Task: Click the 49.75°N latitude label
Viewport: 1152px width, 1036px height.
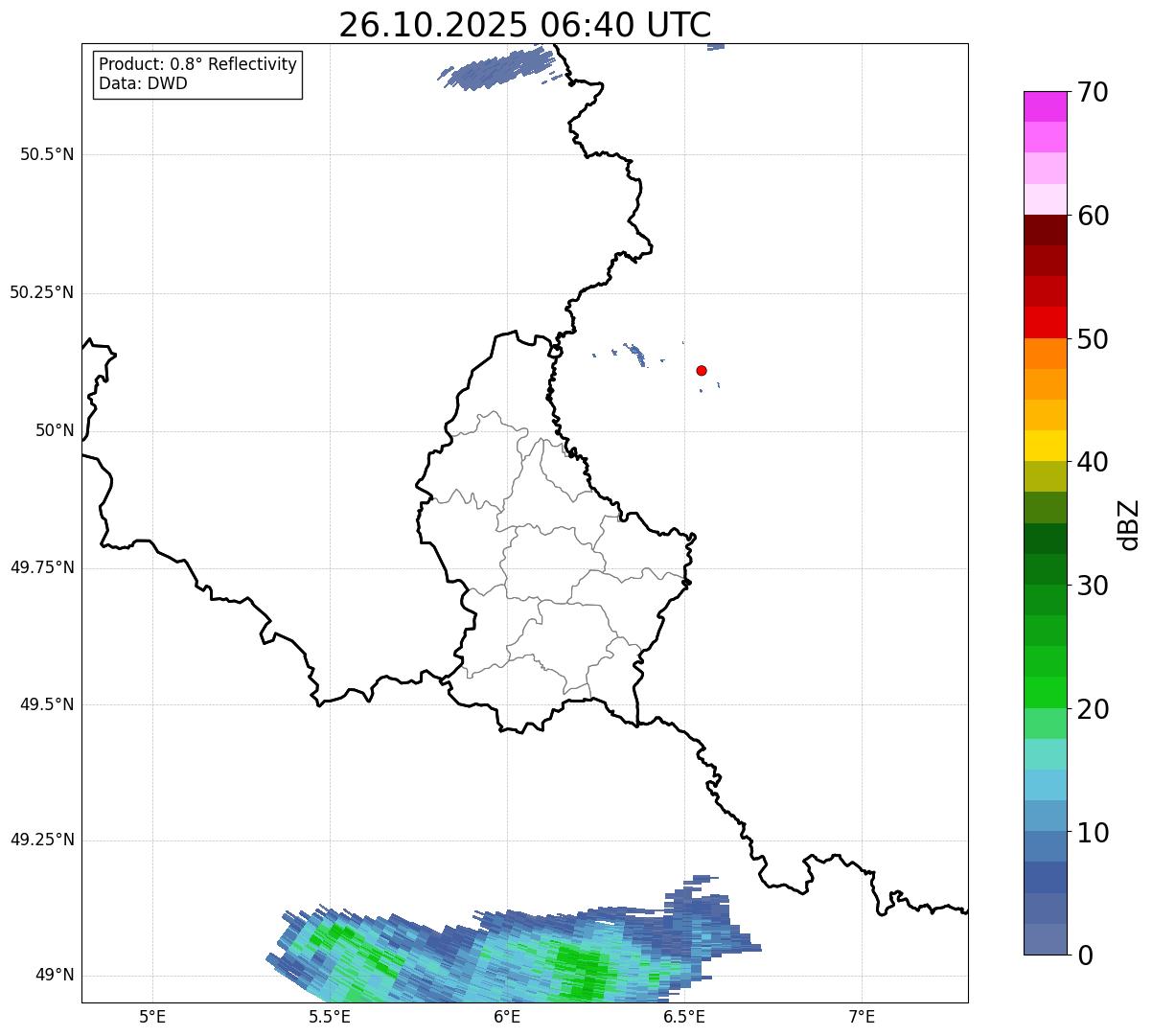Action: (x=42, y=567)
